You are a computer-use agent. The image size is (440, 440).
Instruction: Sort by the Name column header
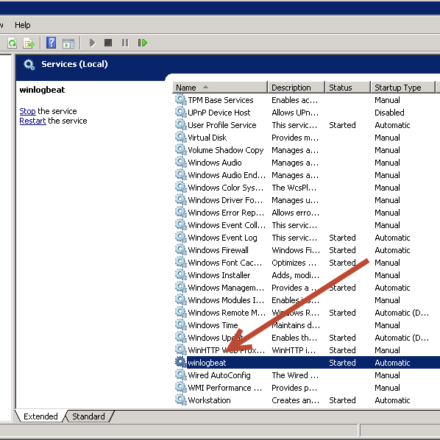click(x=220, y=88)
